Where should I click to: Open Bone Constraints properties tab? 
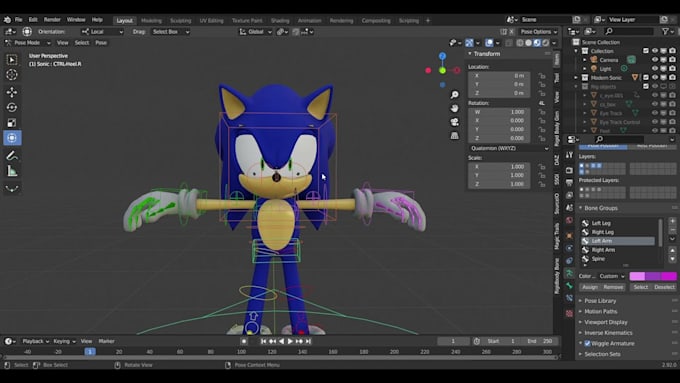point(569,298)
